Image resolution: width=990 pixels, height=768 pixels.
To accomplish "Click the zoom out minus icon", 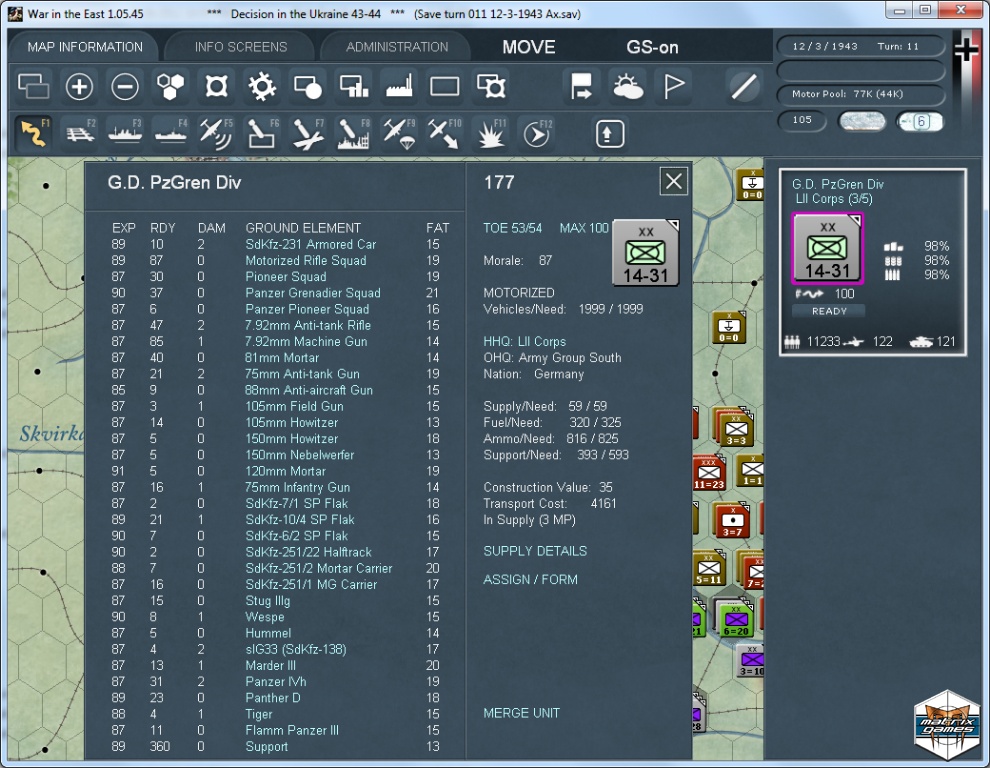I will pos(125,87).
